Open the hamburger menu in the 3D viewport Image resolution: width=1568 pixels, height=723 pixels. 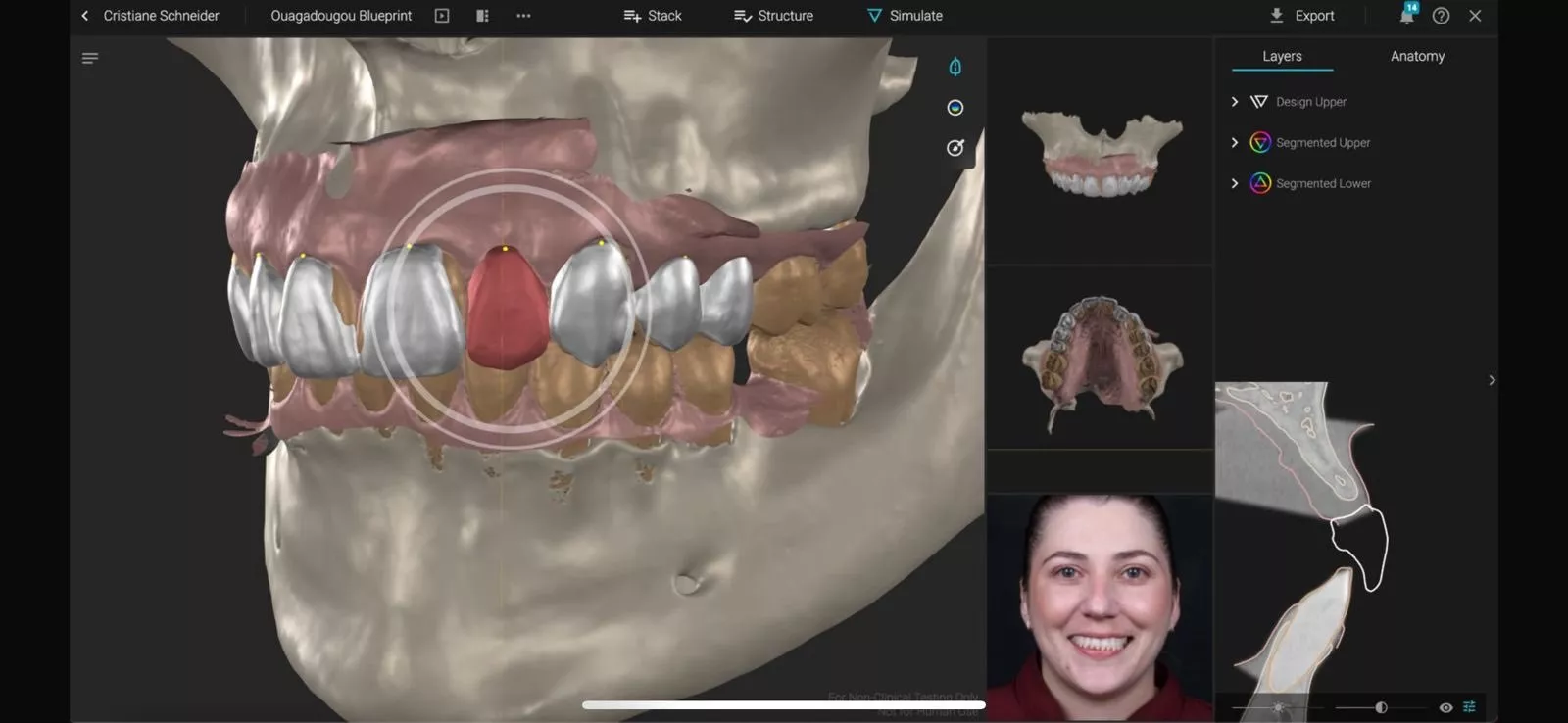tap(90, 59)
